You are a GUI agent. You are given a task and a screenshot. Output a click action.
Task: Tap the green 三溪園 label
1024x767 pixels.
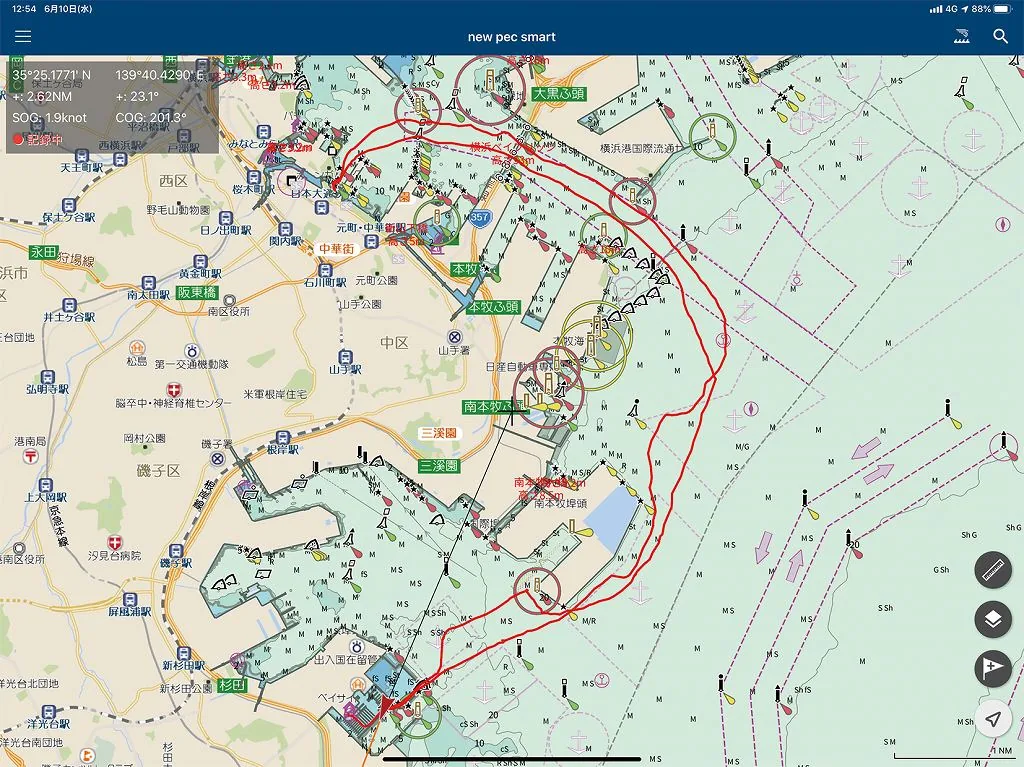tap(439, 466)
